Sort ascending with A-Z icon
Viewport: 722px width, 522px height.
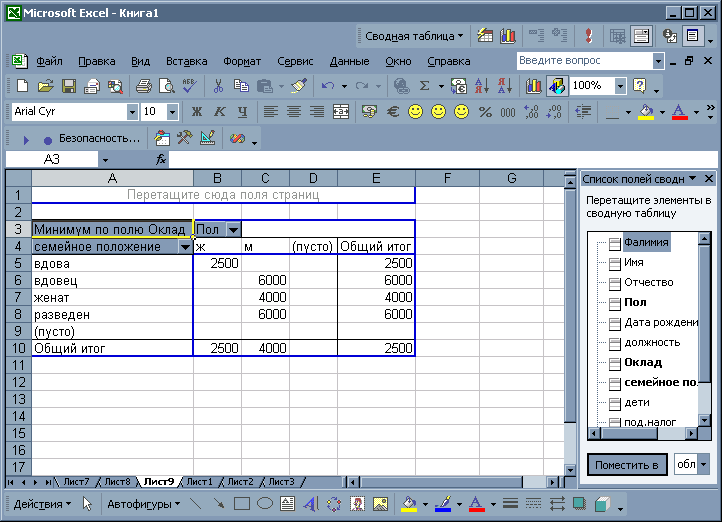pyautogui.click(x=482, y=86)
